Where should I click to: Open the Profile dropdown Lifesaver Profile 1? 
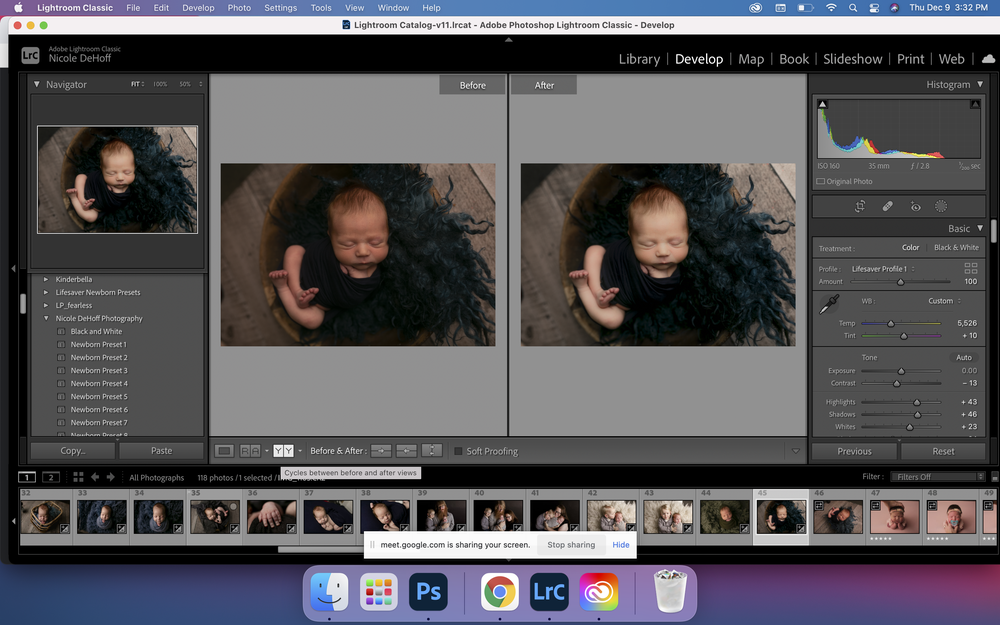click(883, 269)
